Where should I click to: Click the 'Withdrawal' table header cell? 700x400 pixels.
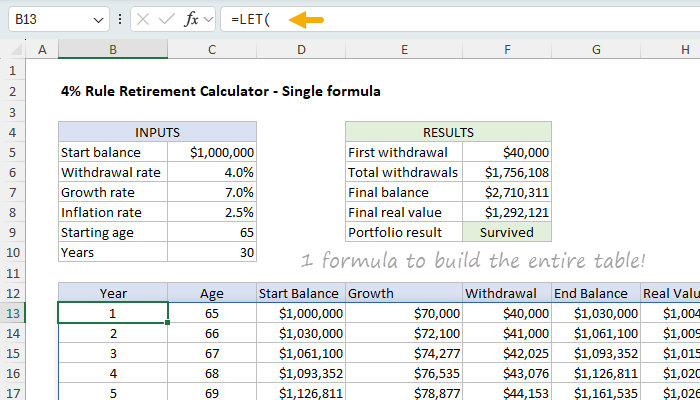pos(507,293)
